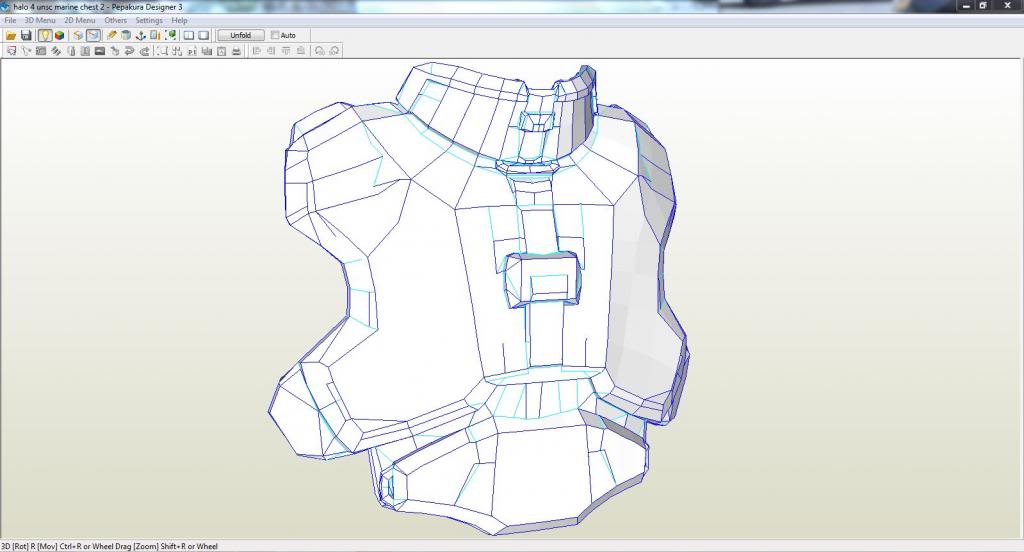Click the third icon-row grid parts tool
1024x552 pixels.
40,51
